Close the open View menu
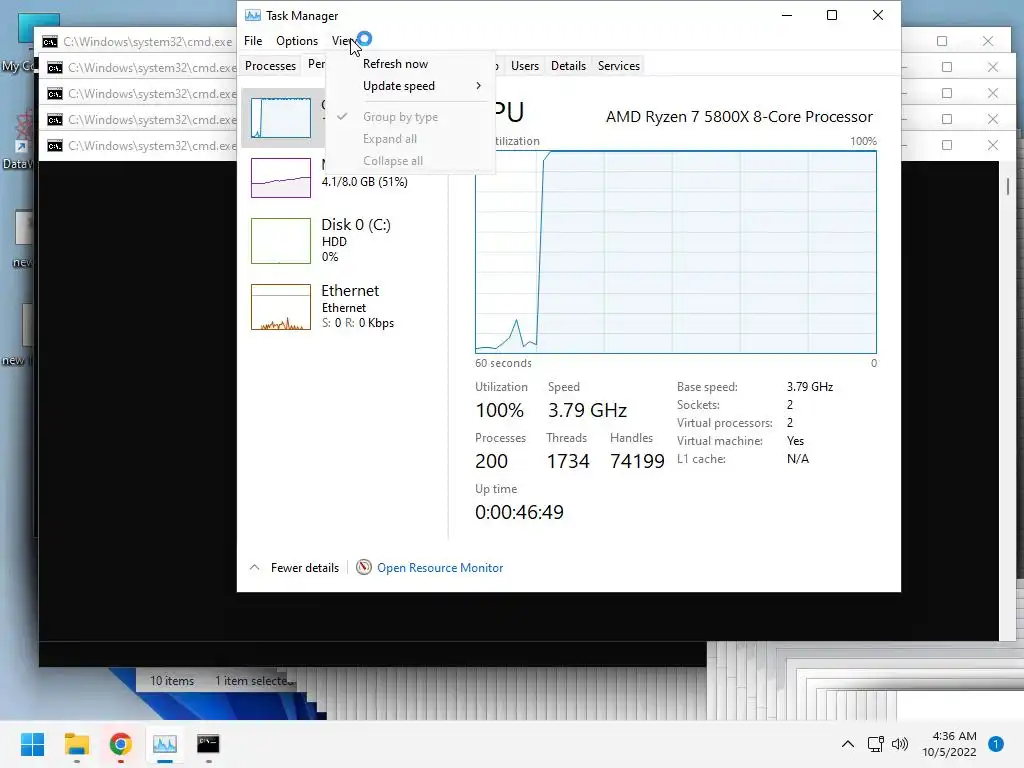Screen dimensions: 1024x768 click(x=343, y=40)
